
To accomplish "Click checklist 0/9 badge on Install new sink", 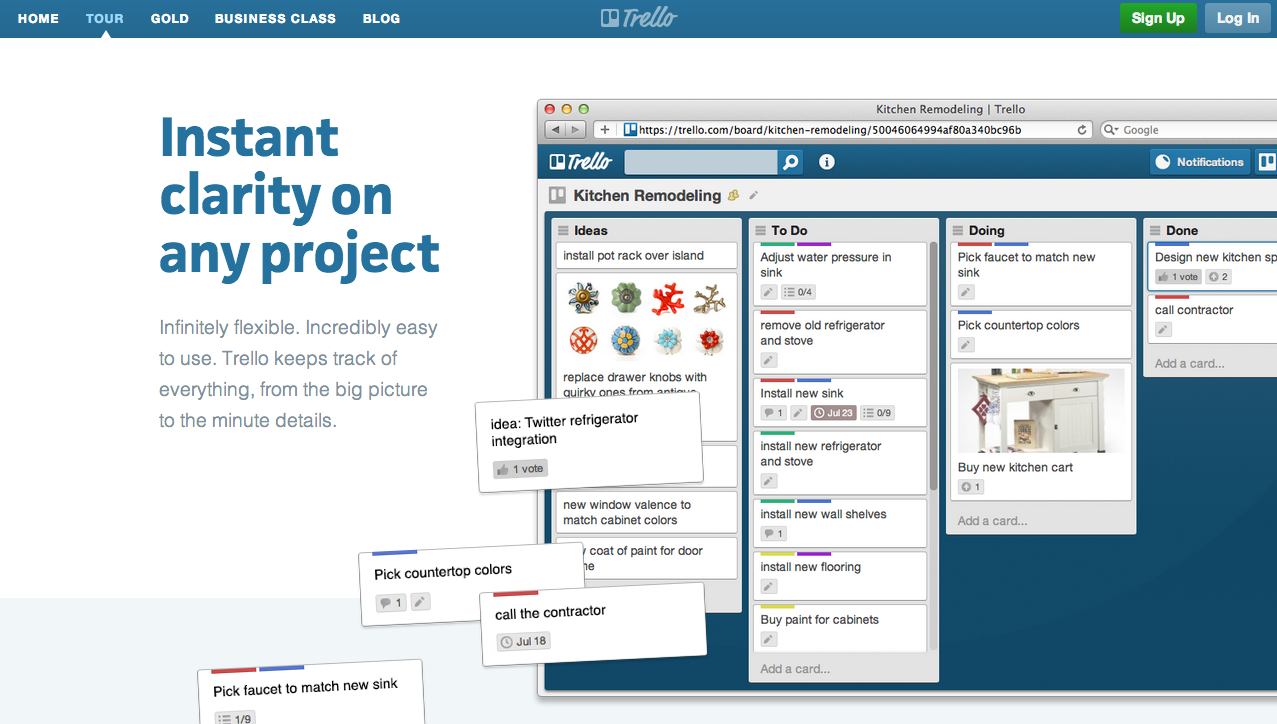I will pos(877,413).
